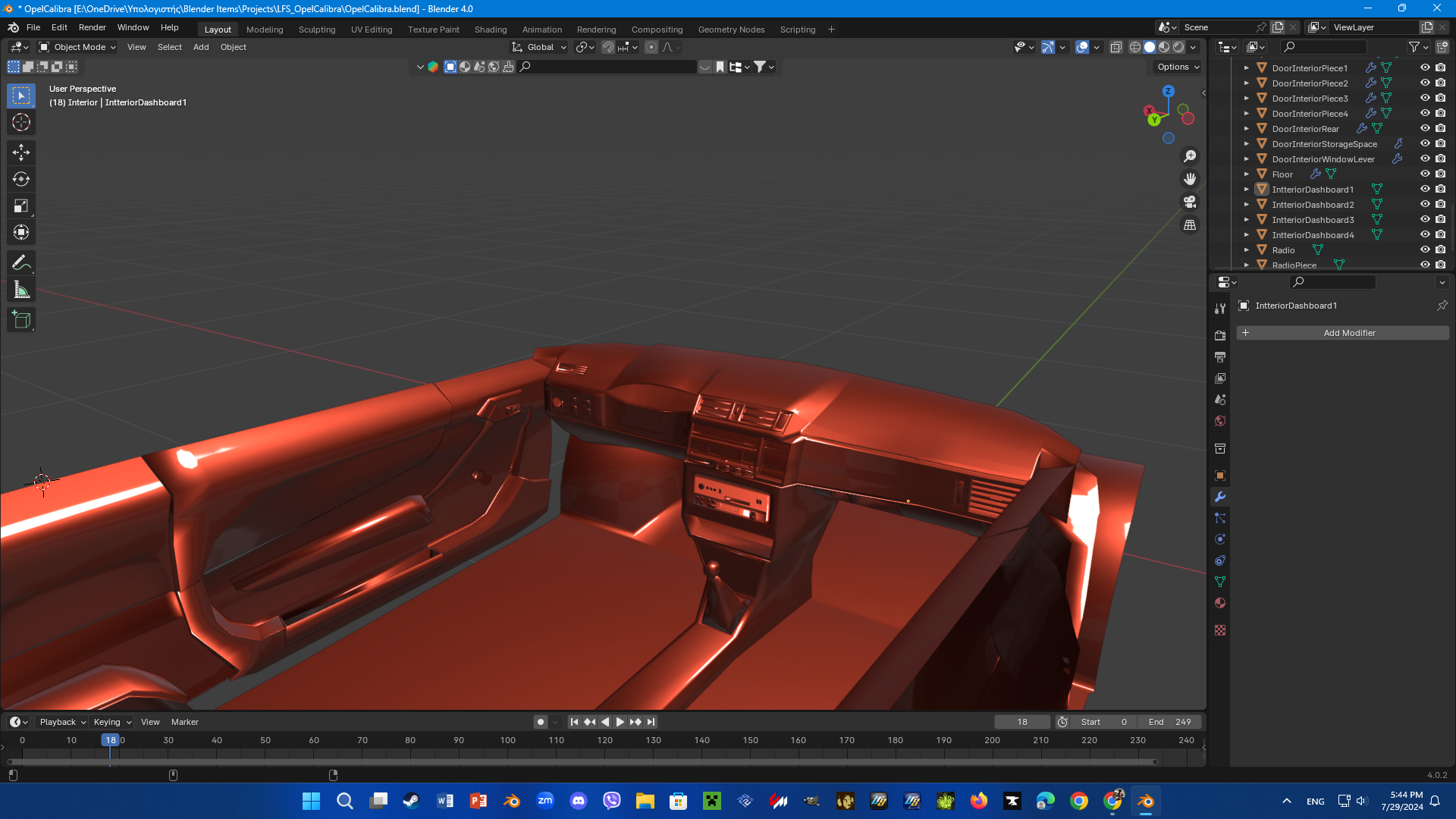Open viewport Options button
This screenshot has width=1456, height=819.
[1178, 67]
